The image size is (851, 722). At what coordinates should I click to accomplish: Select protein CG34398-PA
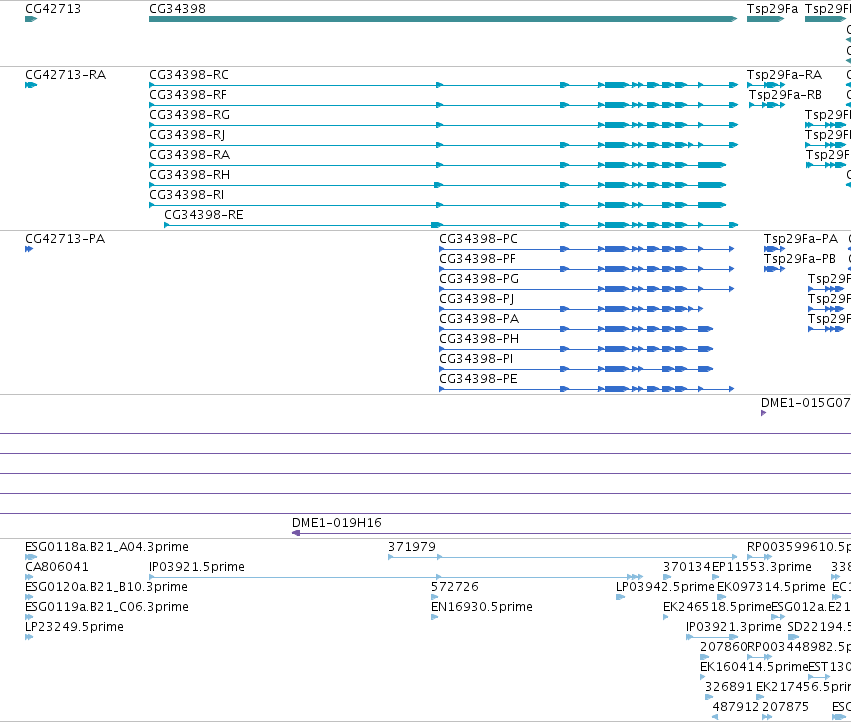(x=479, y=319)
